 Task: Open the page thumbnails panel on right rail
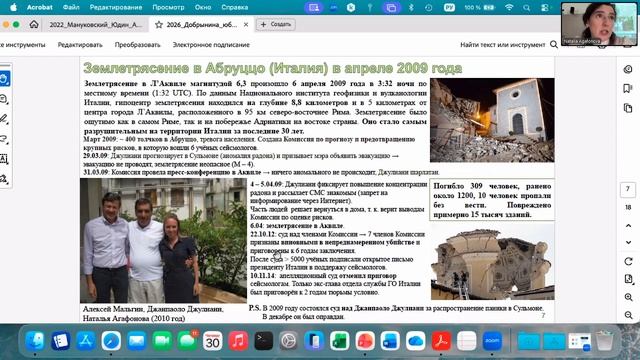tap(628, 108)
